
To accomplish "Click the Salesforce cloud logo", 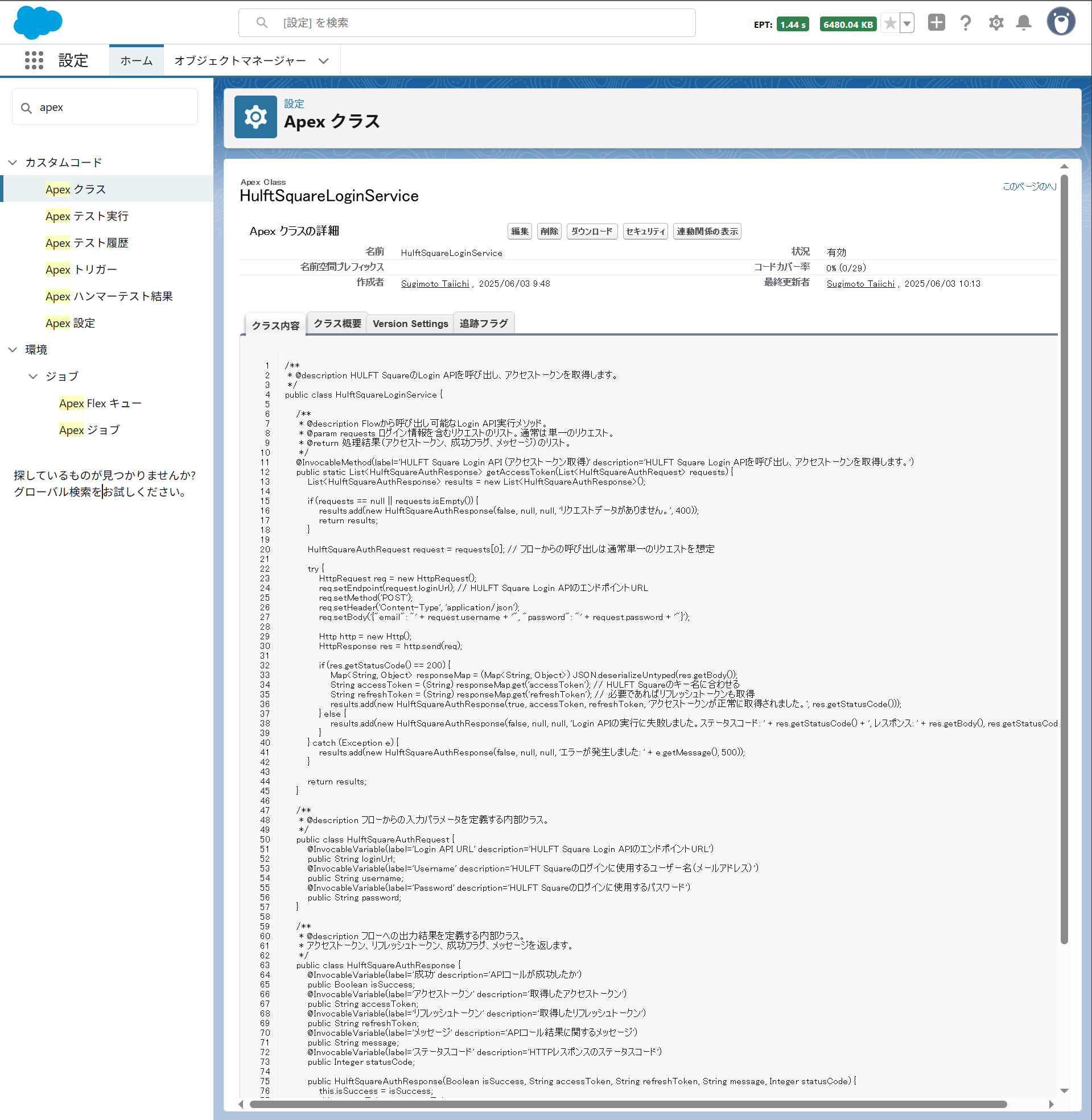I will (x=38, y=23).
